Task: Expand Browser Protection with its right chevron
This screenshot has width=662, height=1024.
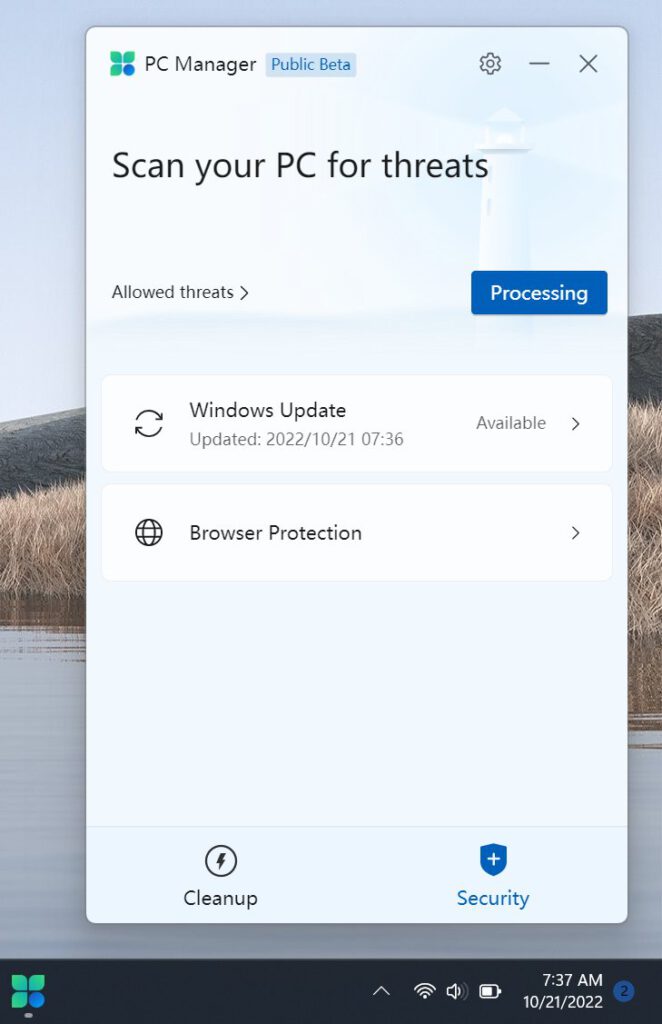Action: pyautogui.click(x=575, y=533)
